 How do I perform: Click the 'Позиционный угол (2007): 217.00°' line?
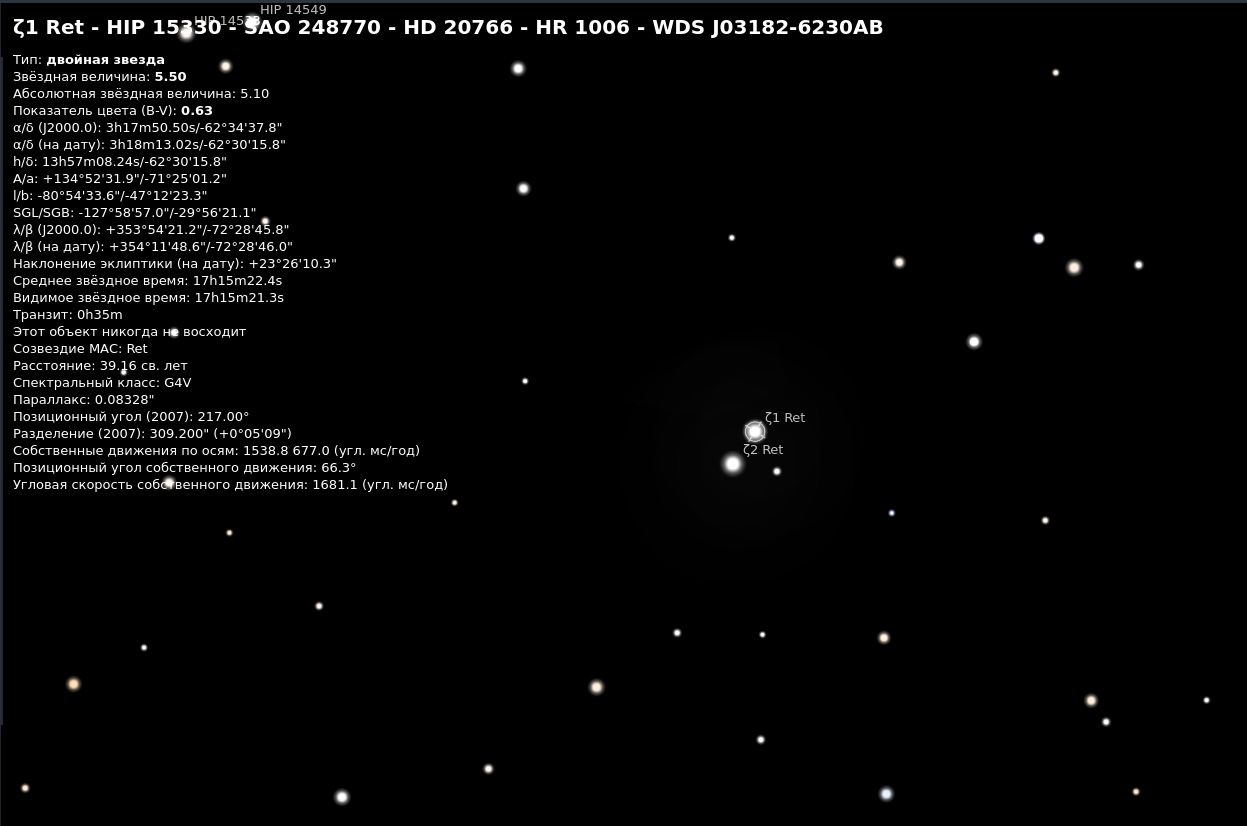tap(131, 417)
